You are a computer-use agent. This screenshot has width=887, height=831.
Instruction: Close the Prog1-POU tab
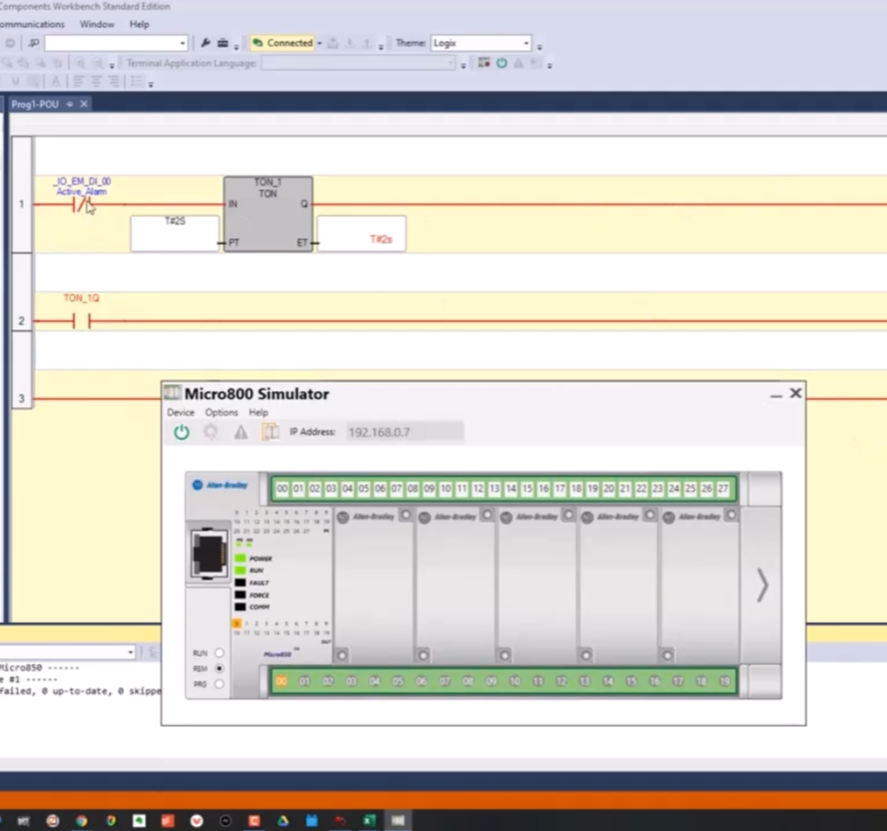tap(84, 104)
